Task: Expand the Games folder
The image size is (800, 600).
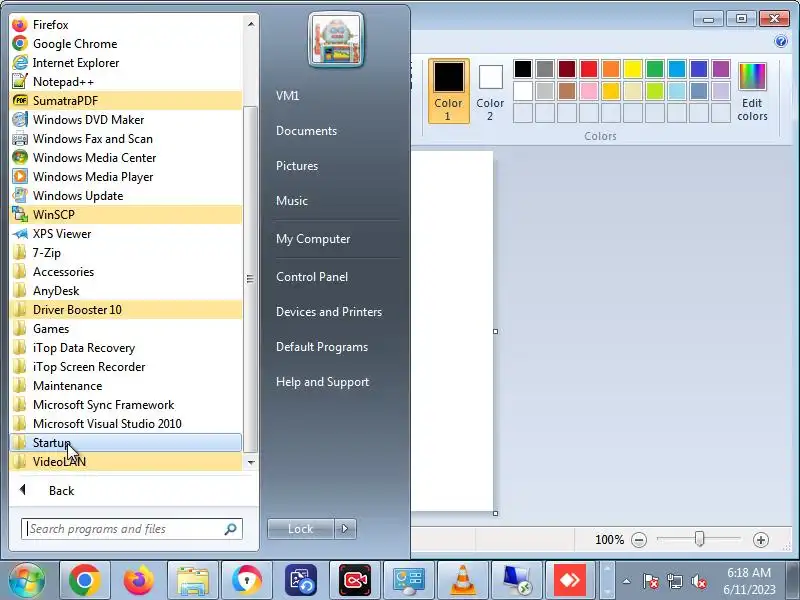Action: pyautogui.click(x=126, y=329)
